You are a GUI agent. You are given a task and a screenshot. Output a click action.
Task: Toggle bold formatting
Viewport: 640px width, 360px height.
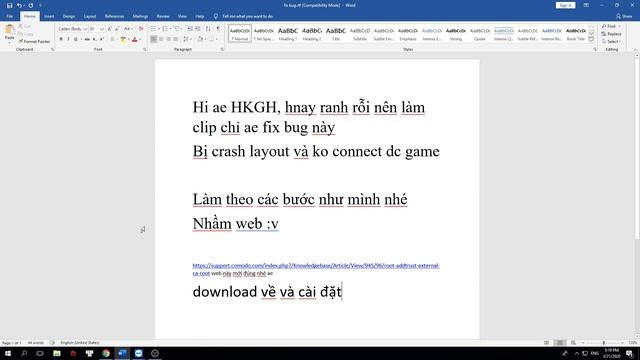(x=61, y=39)
